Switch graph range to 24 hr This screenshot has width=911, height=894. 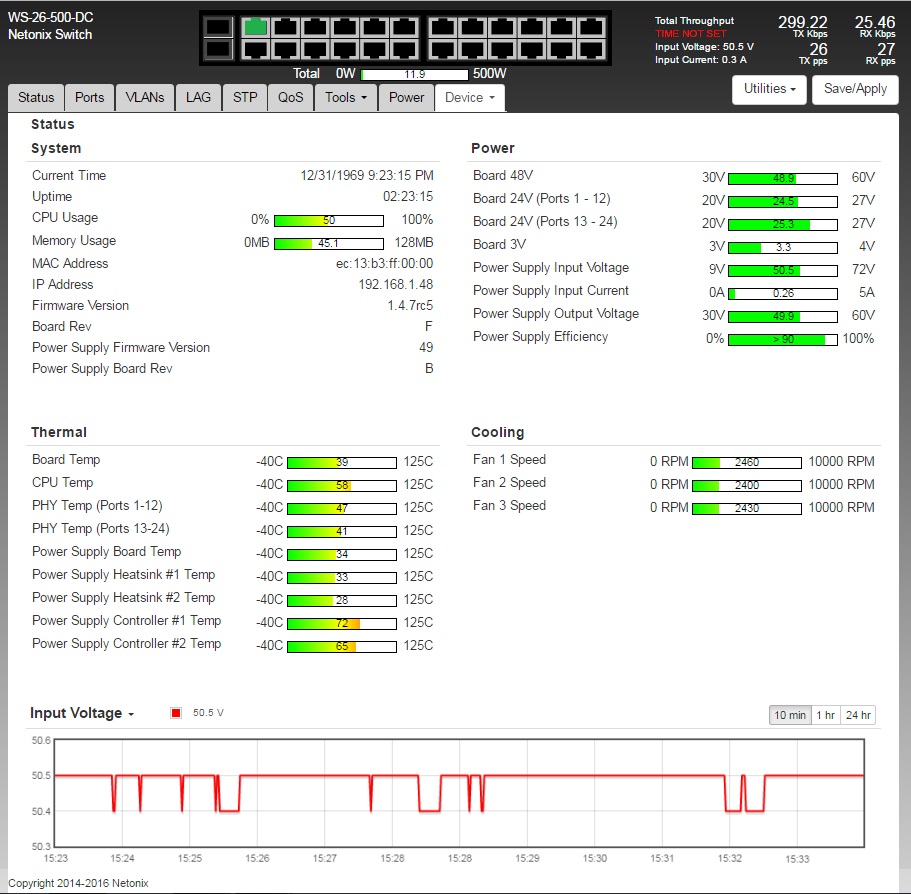858,715
